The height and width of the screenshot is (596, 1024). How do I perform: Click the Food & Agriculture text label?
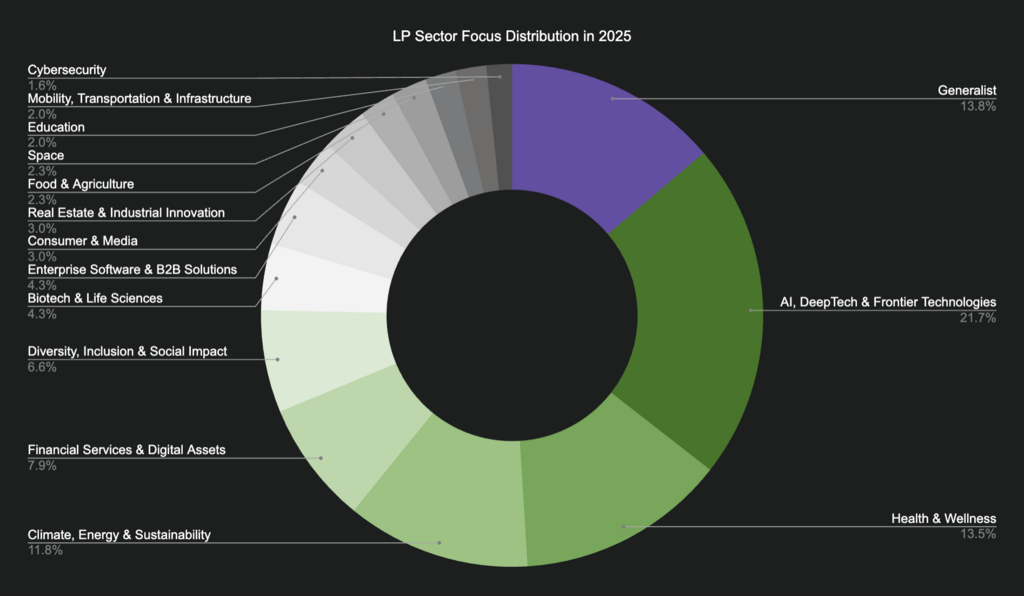click(x=80, y=184)
